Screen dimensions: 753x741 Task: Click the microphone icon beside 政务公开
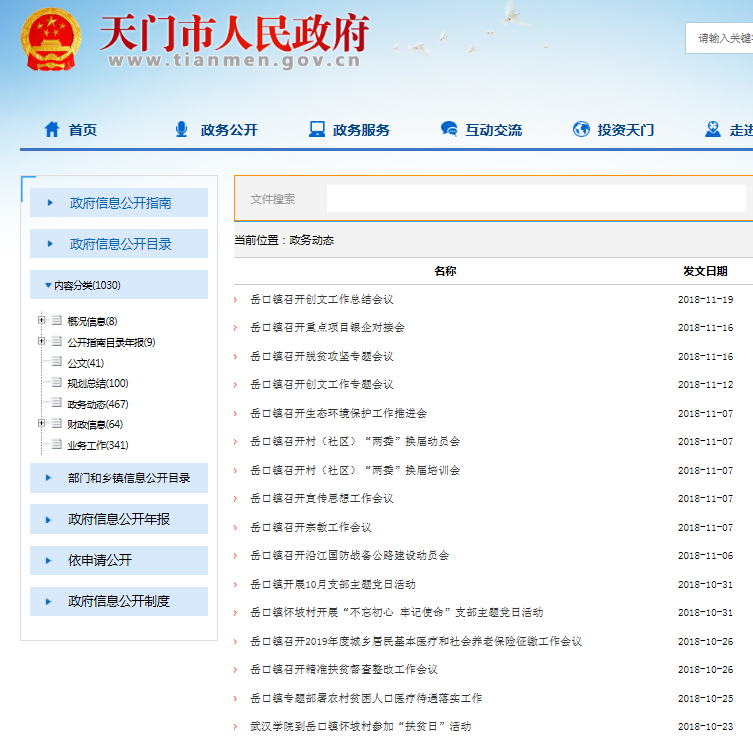181,129
